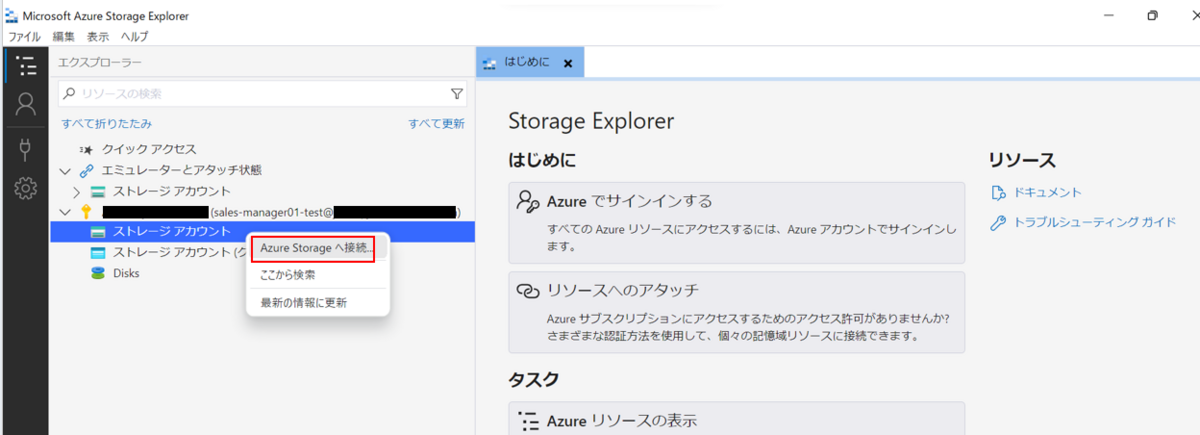Screen dimensions: 1200x435
Task: Click the magnifier icon in the resource search
Action: tap(69, 94)
